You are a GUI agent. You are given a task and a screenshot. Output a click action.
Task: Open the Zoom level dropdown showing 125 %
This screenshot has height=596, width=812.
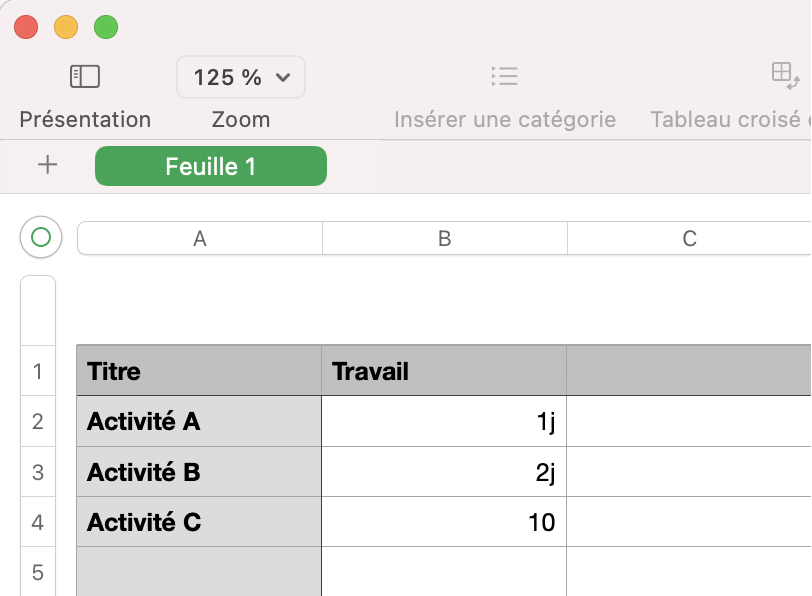pyautogui.click(x=240, y=77)
